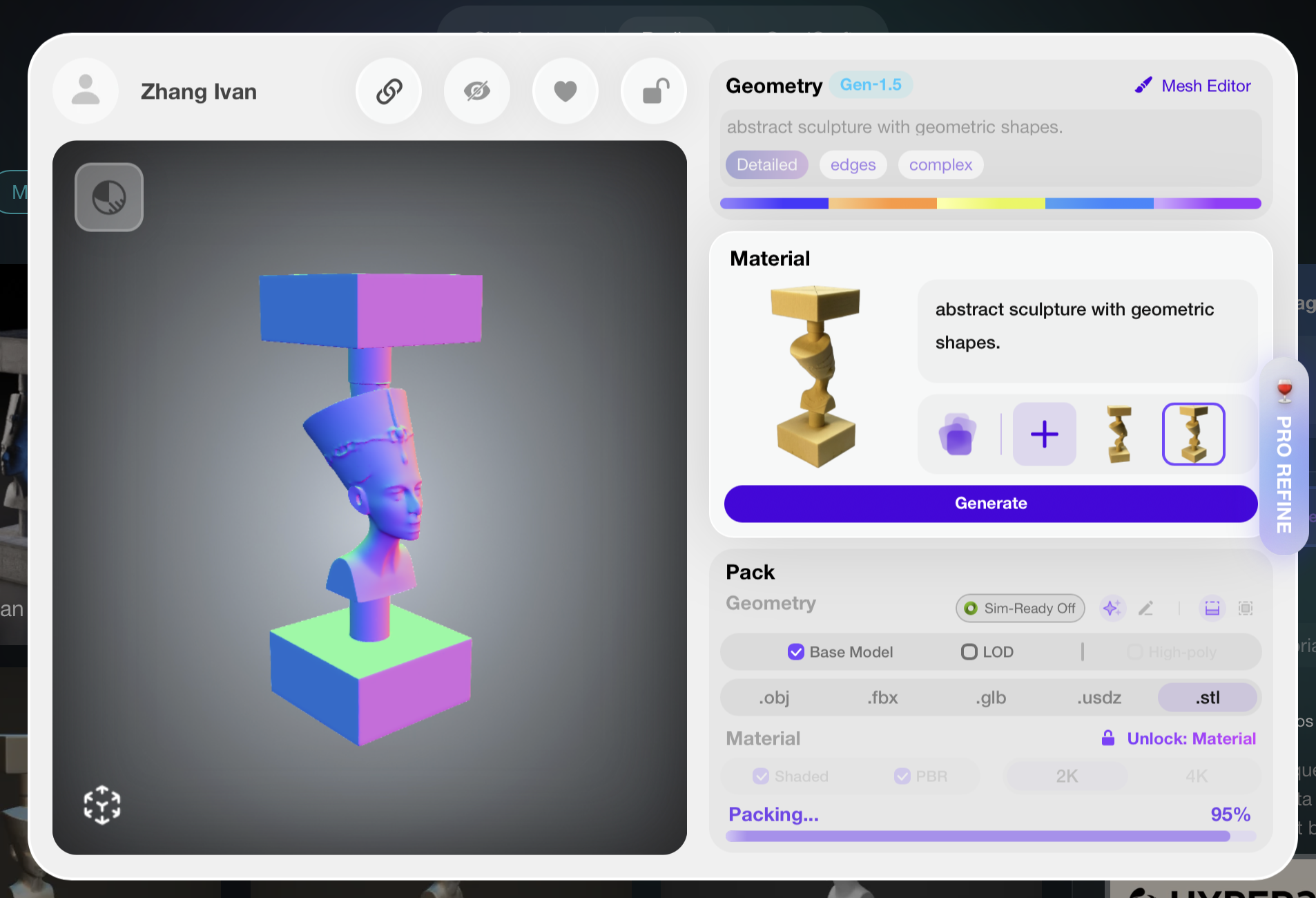
Task: Toggle the unlock padlock button
Action: (x=654, y=91)
